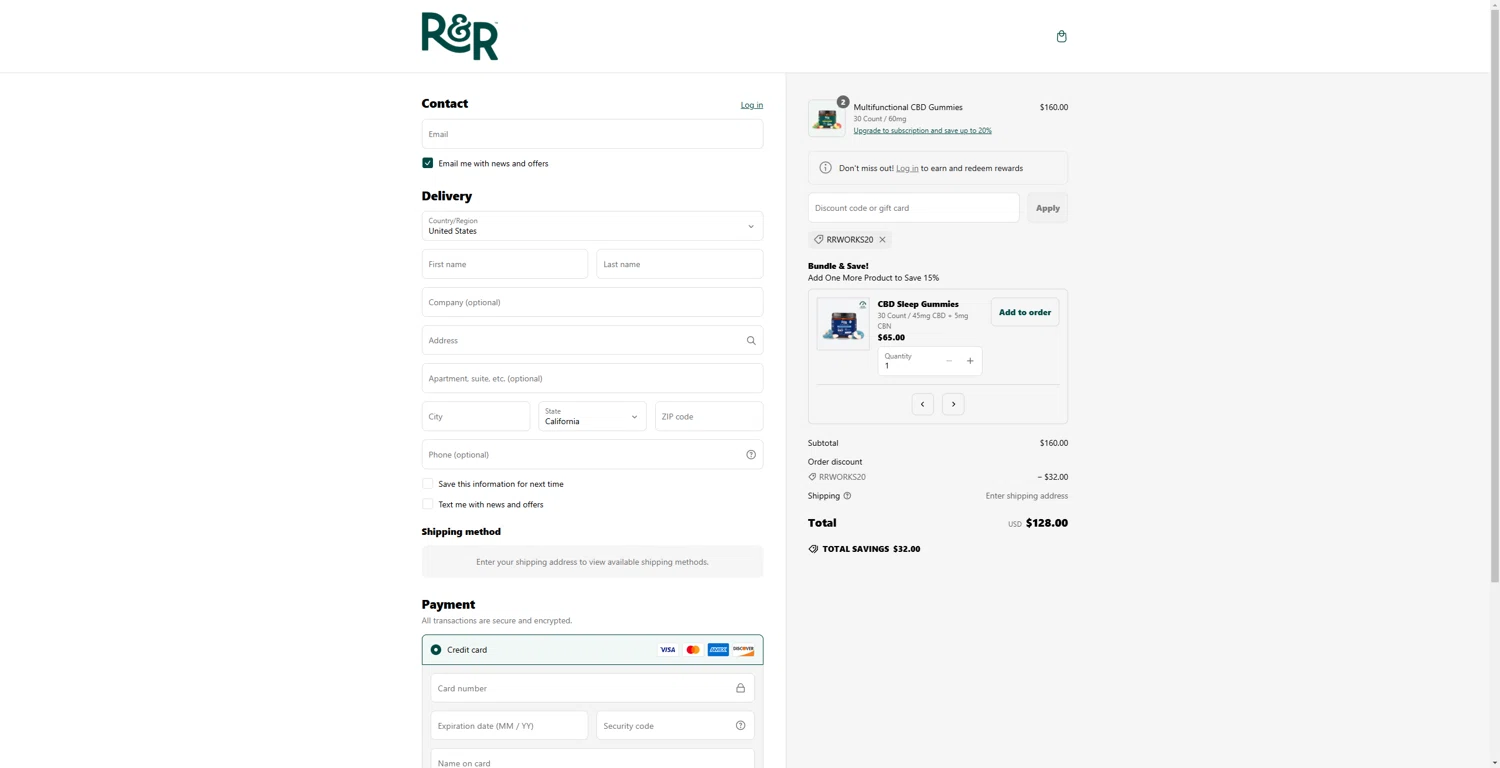The image size is (1500, 768).
Task: Click the Phone (optional) field
Action: 592,454
